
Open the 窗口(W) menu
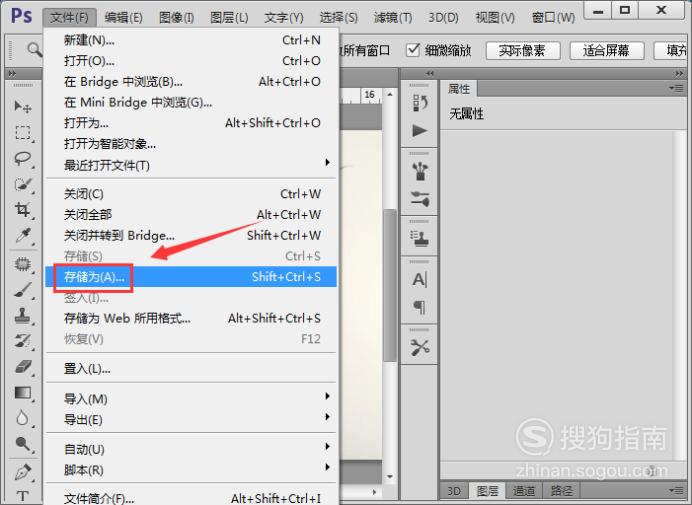click(x=553, y=18)
